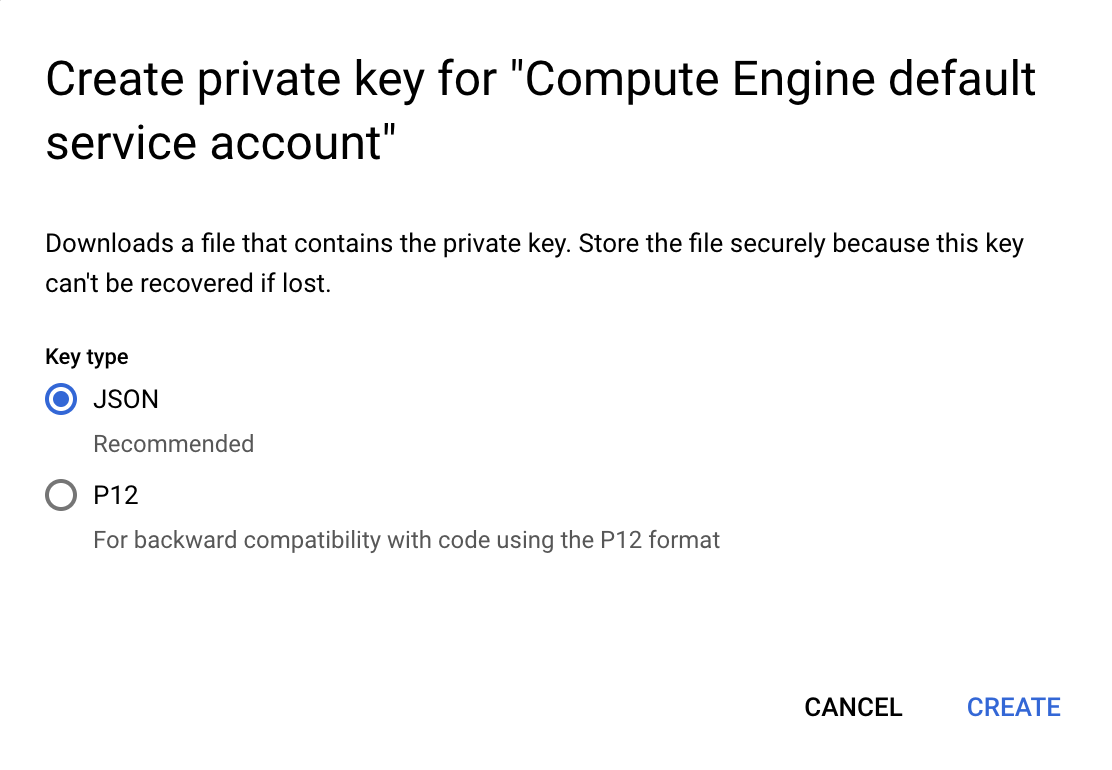Click the private key download description text
Screen dimensions: 1112x770
535,263
